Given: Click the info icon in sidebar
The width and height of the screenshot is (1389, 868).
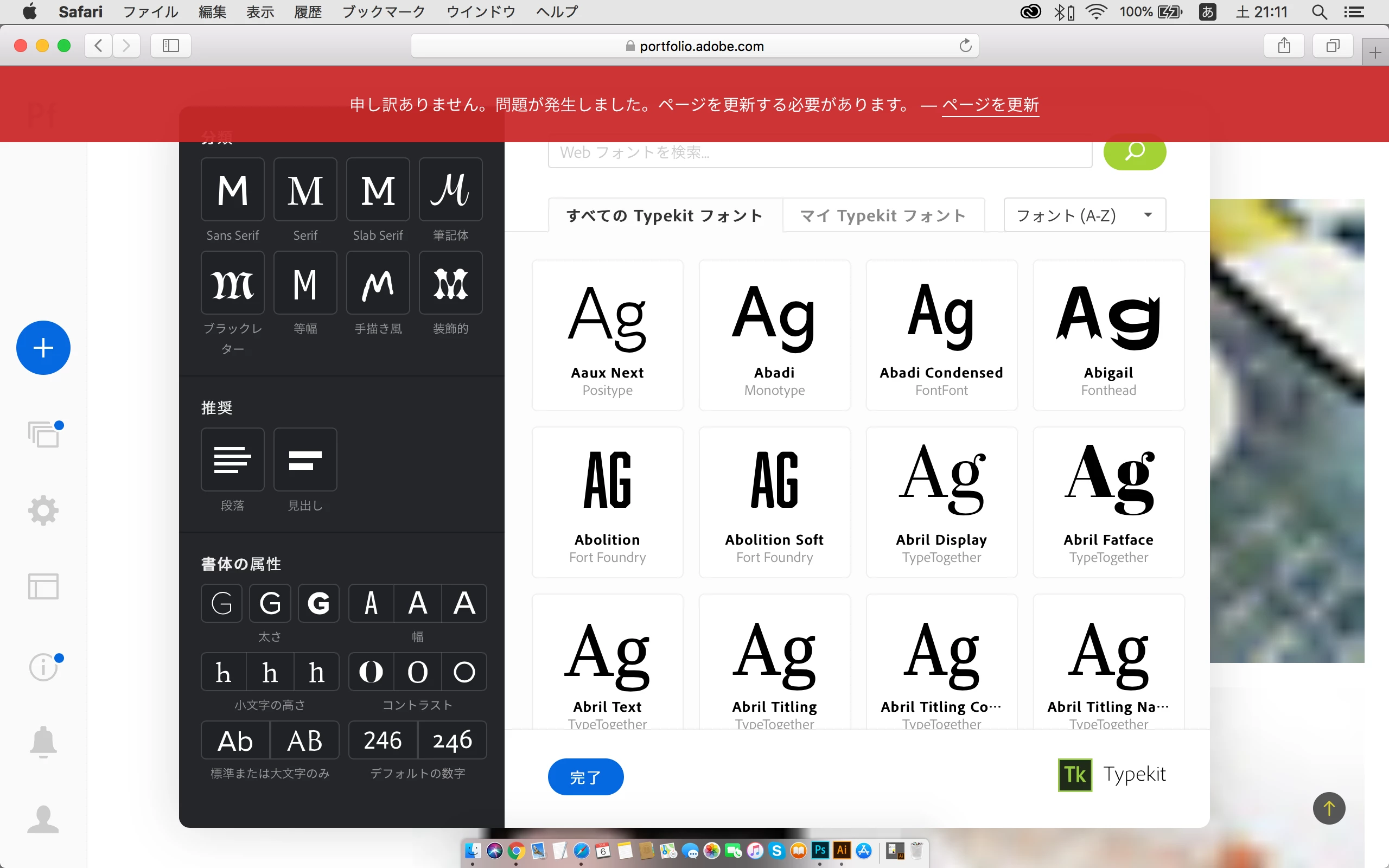Looking at the screenshot, I should pos(43,667).
